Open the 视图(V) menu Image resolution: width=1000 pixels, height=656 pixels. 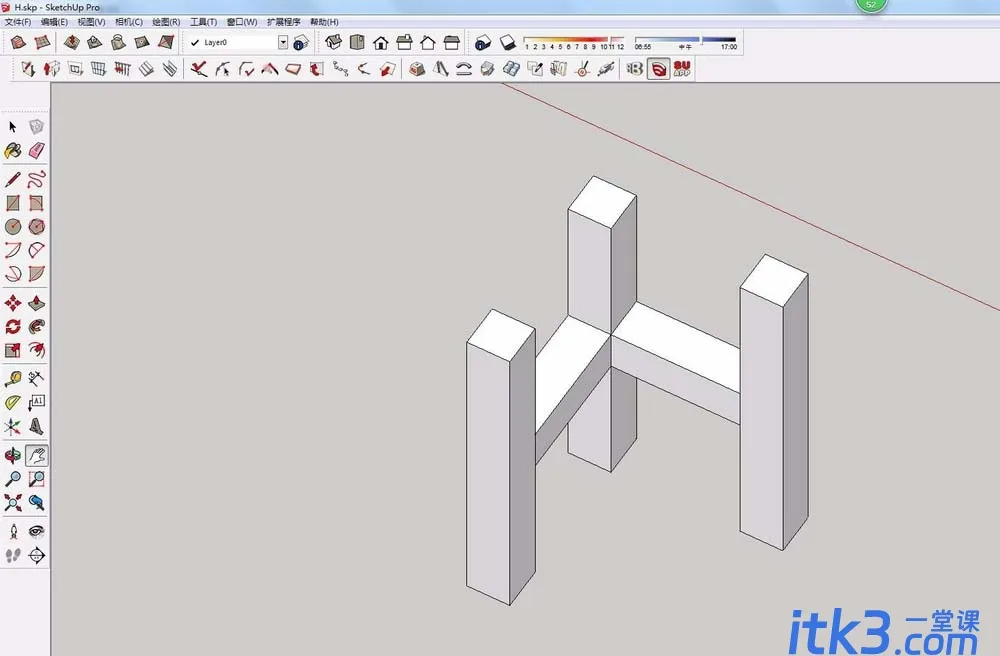[91, 22]
